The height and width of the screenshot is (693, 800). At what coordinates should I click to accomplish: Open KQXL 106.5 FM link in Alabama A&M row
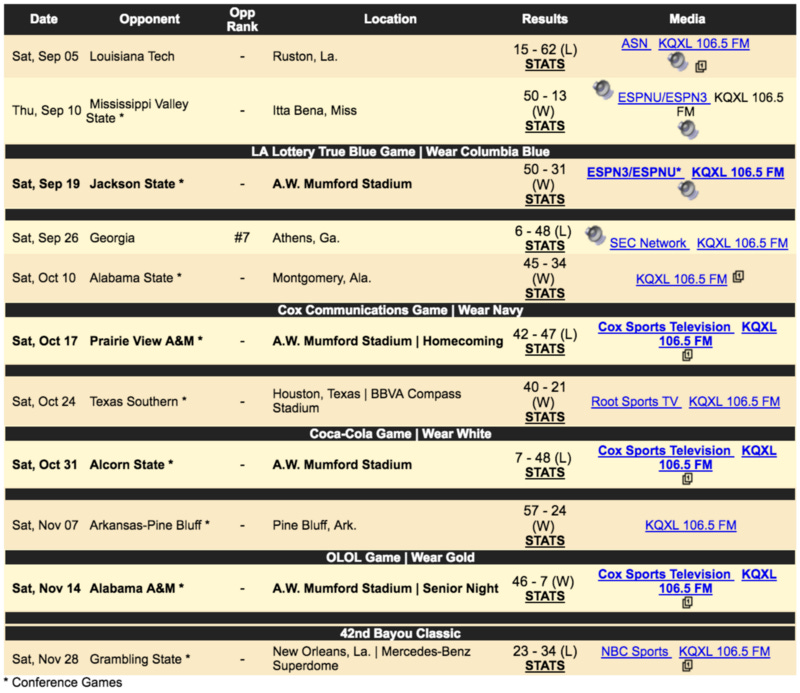[685, 588]
